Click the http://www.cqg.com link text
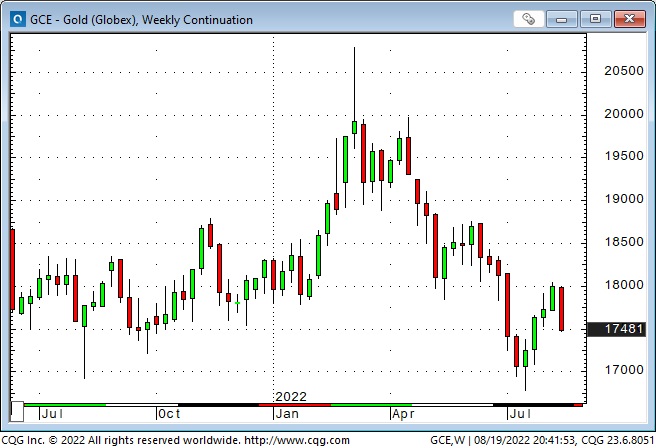 coord(297,440)
